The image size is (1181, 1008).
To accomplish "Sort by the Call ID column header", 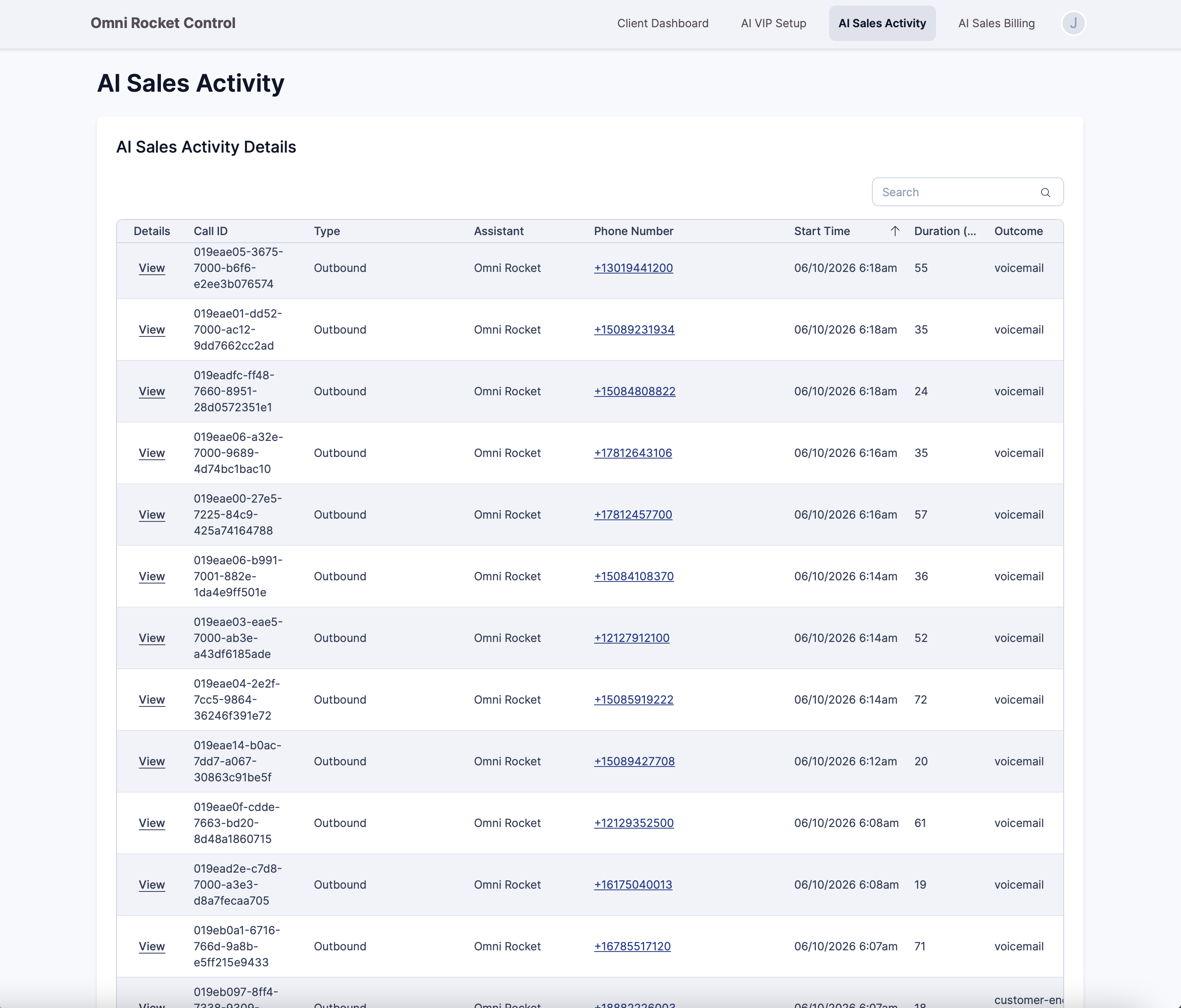I will (210, 231).
